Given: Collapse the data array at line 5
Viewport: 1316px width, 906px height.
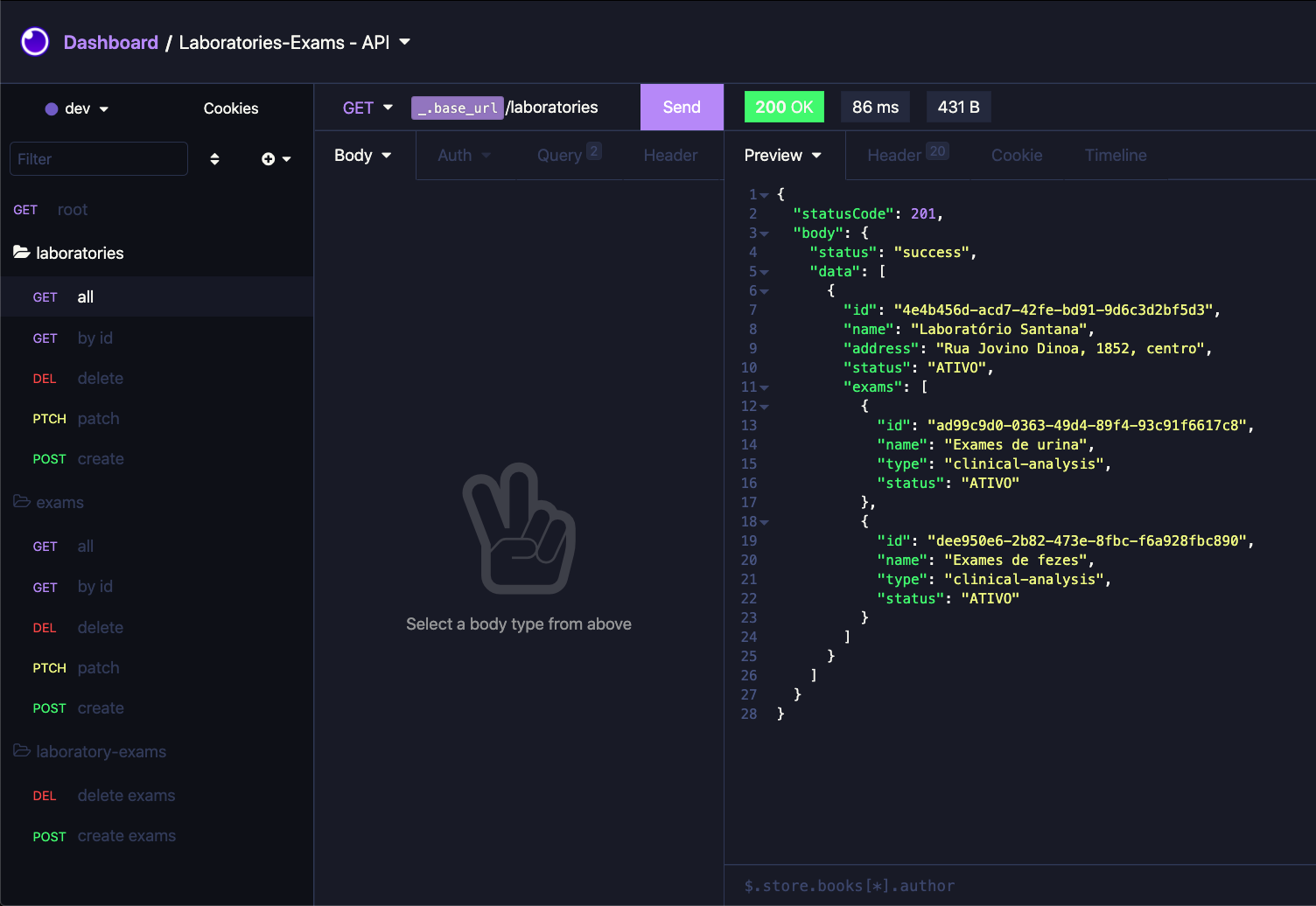Looking at the screenshot, I should [x=765, y=272].
